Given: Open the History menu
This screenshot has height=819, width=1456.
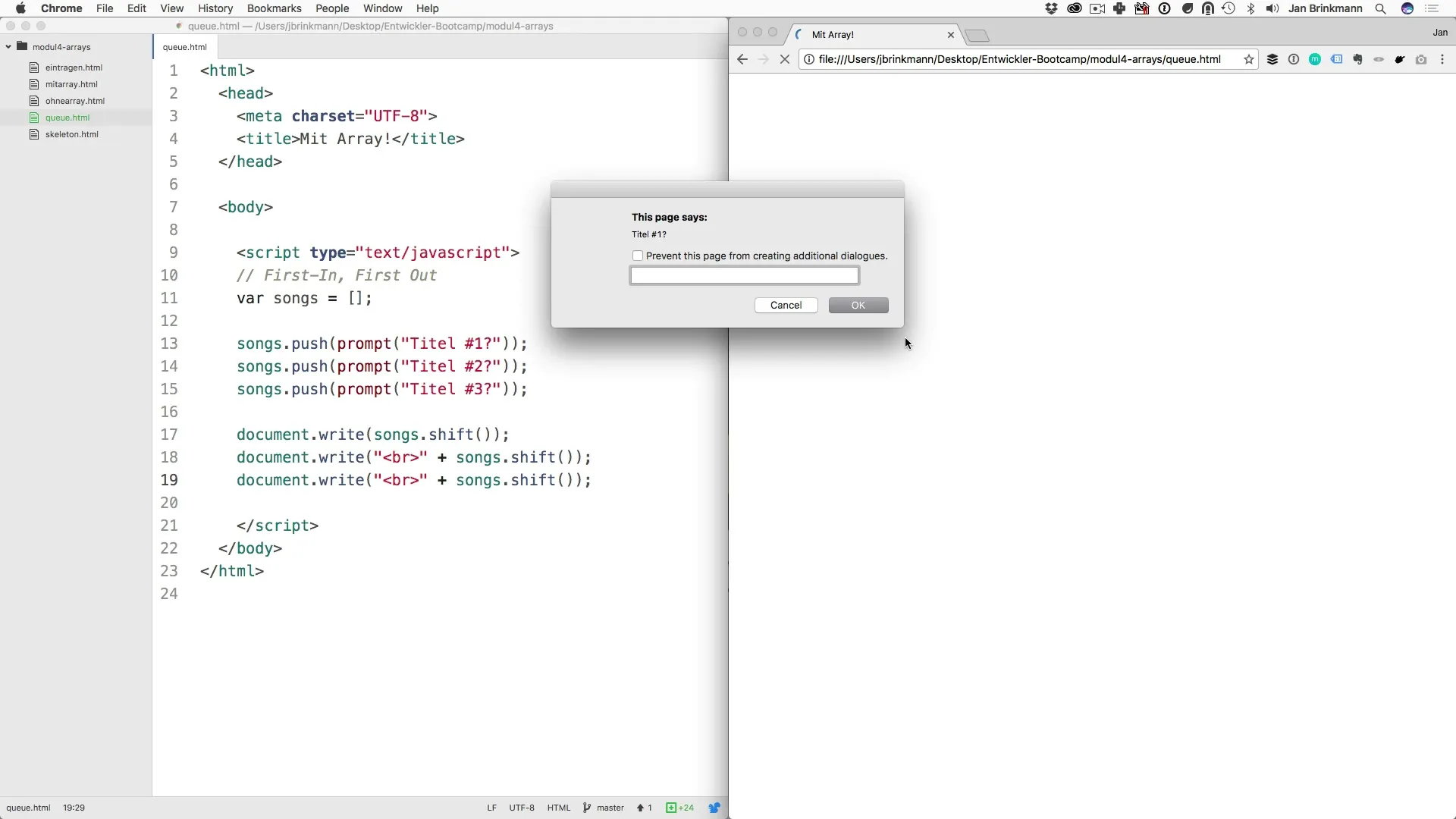Looking at the screenshot, I should (215, 8).
